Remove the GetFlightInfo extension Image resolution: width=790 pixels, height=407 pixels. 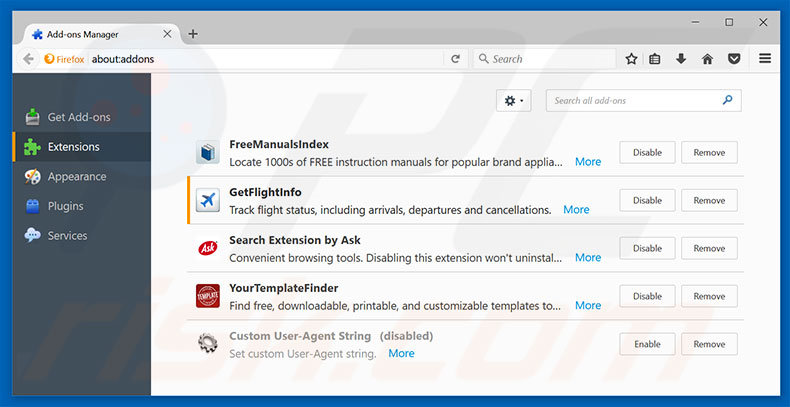(709, 200)
